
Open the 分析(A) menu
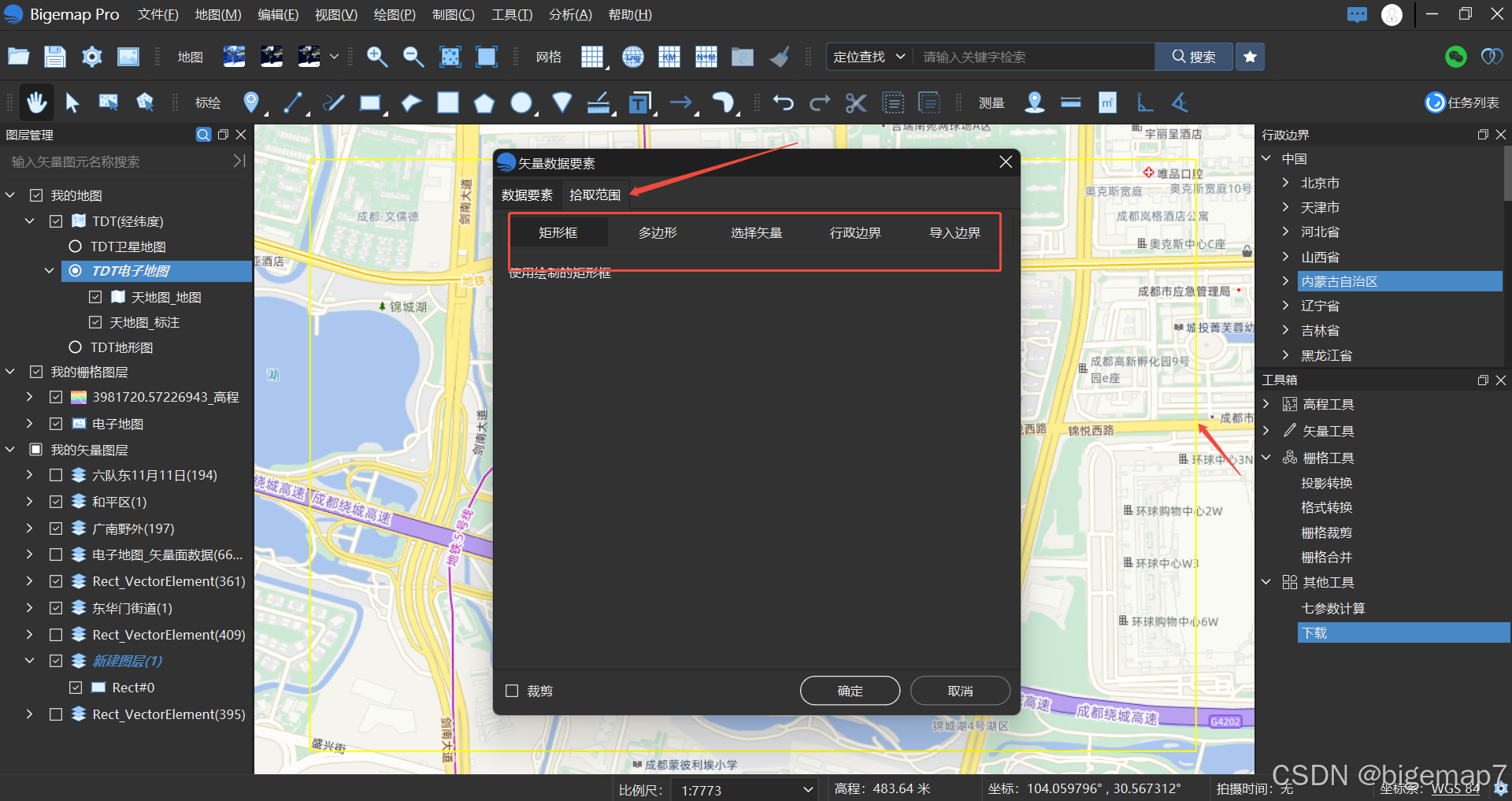tap(570, 14)
